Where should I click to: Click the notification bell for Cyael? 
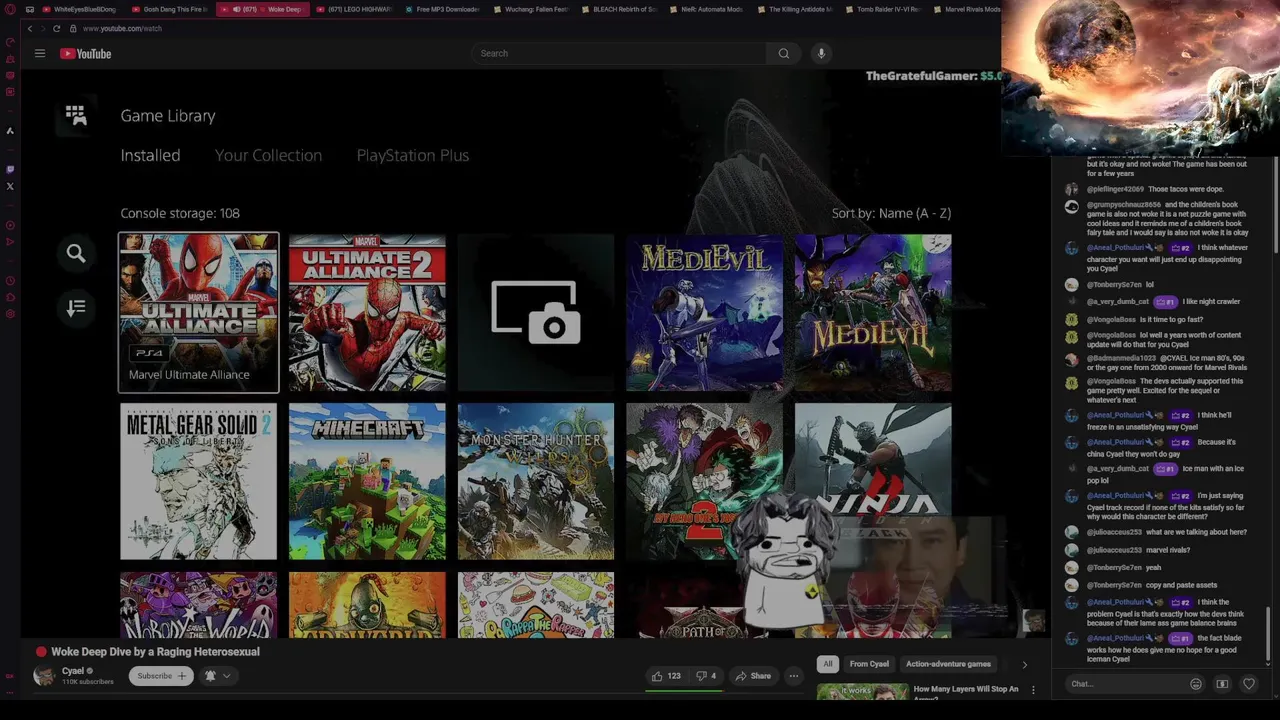point(210,676)
